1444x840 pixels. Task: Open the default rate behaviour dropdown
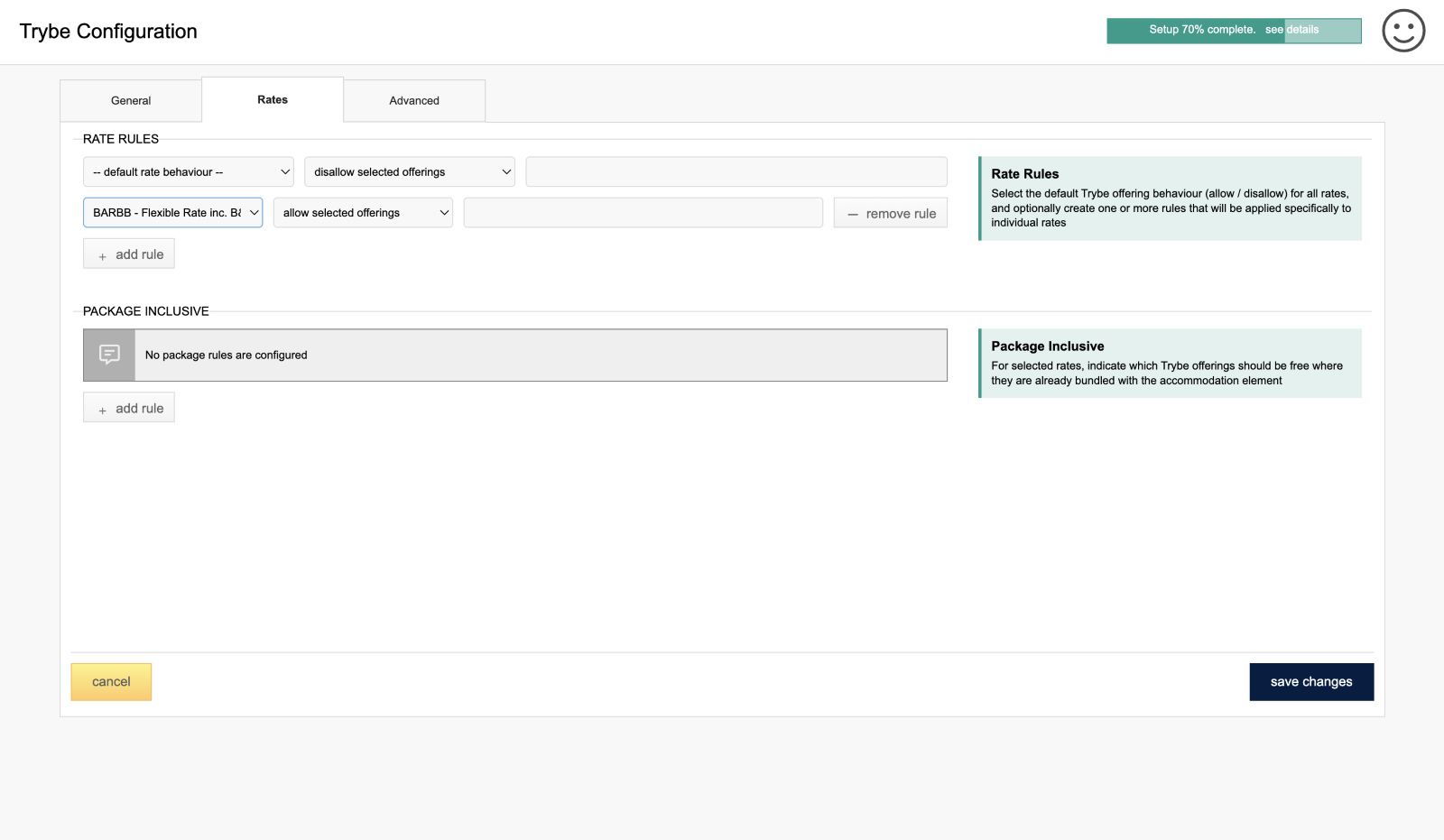pyautogui.click(x=189, y=171)
